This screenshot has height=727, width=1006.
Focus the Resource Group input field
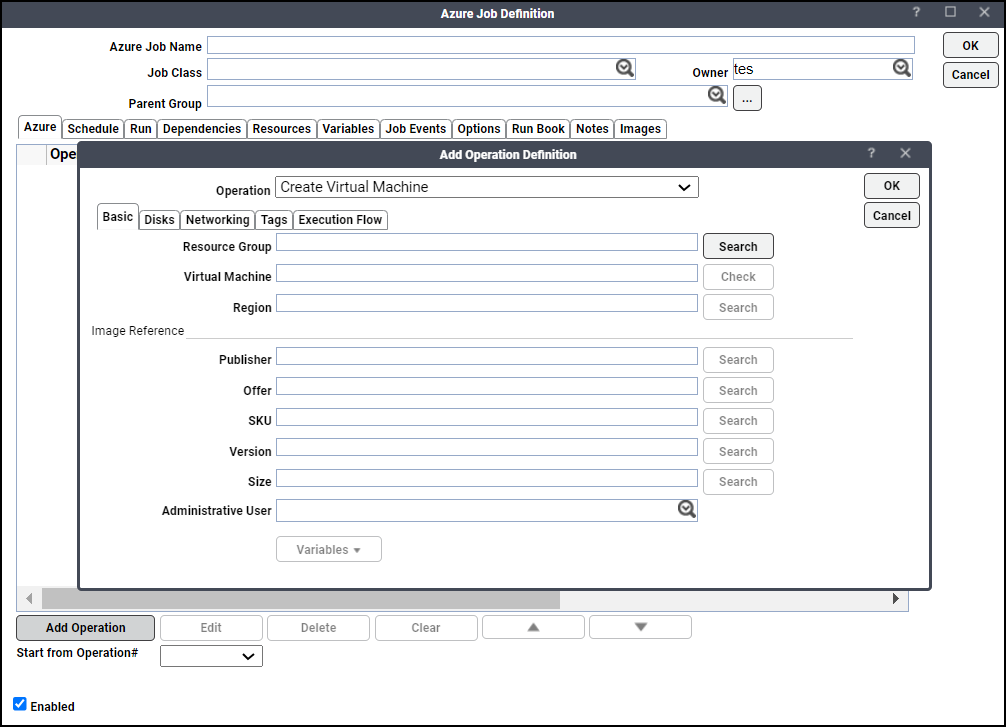pyautogui.click(x=487, y=243)
